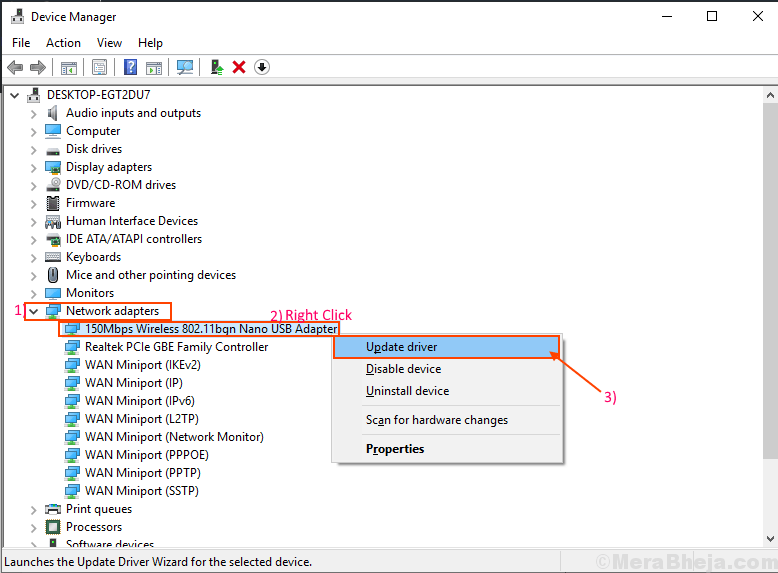This screenshot has width=778, height=573.
Task: Expand the Firmware category
Action: click(34, 203)
